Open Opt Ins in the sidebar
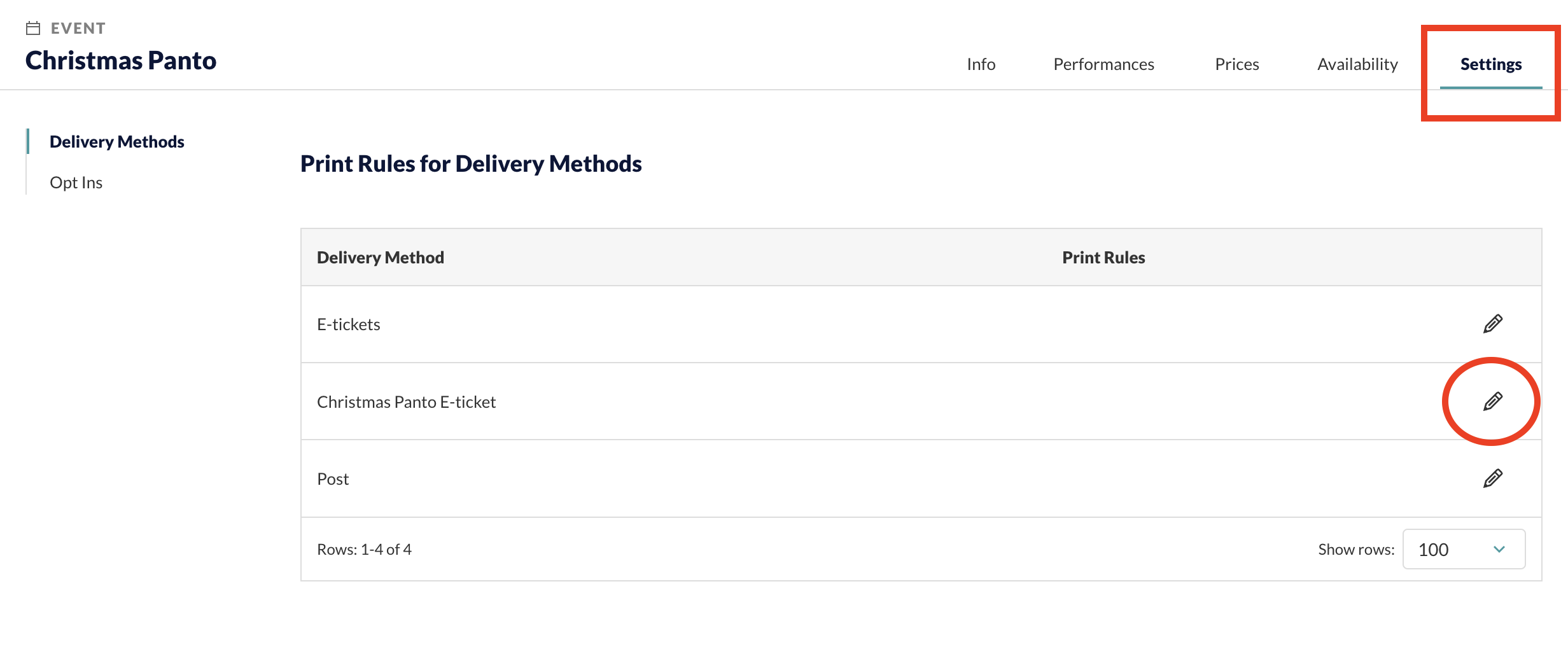 point(76,183)
